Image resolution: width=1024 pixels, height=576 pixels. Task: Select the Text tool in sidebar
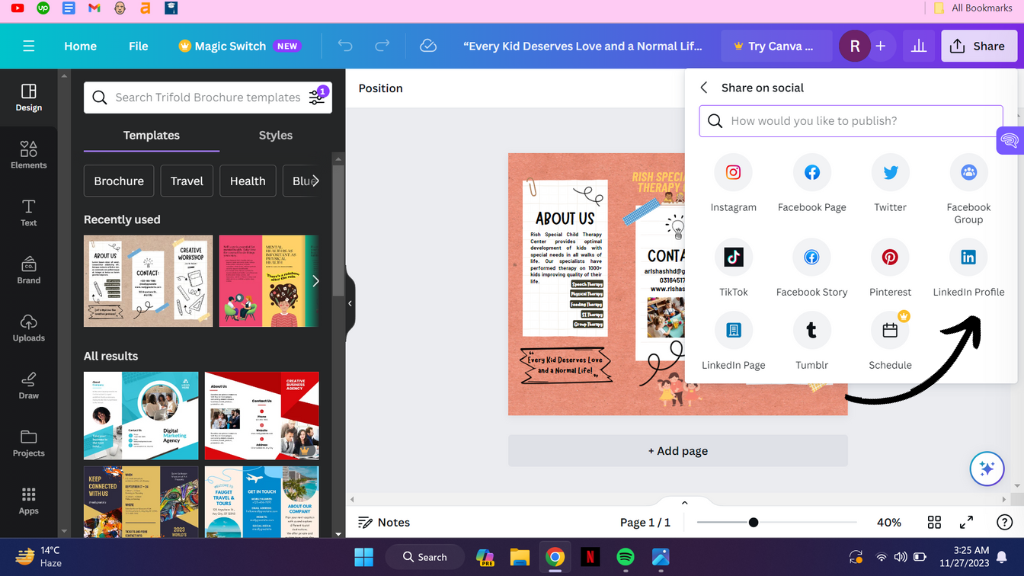pyautogui.click(x=29, y=213)
